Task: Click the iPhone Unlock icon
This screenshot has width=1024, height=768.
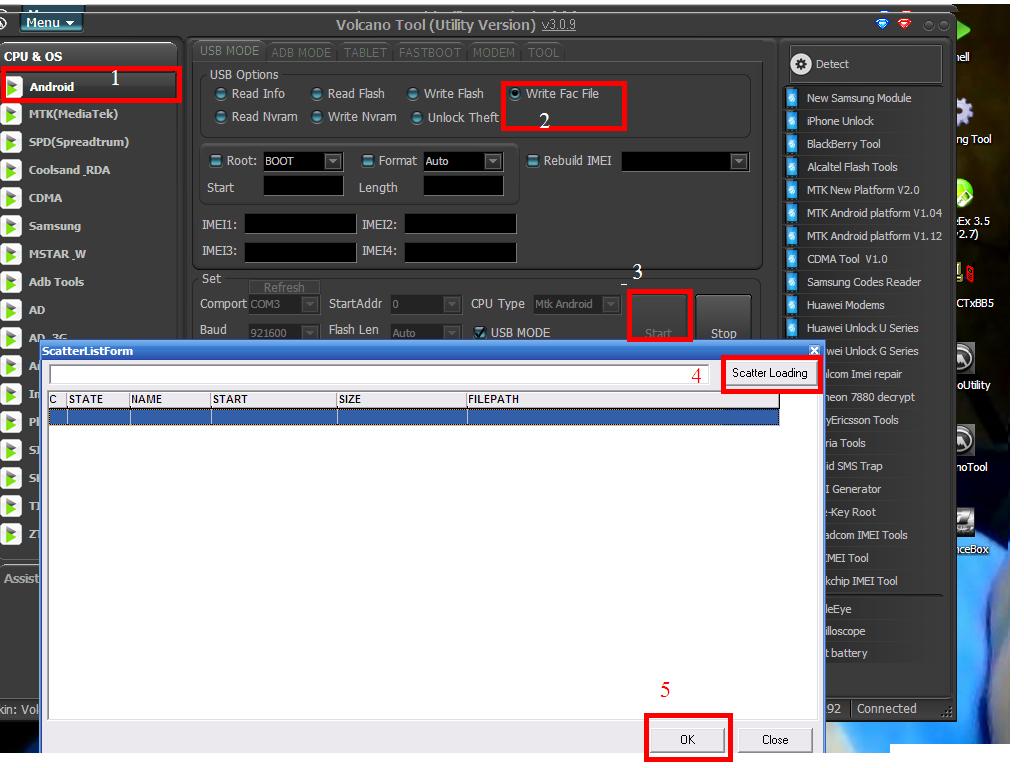Action: pyautogui.click(x=792, y=121)
